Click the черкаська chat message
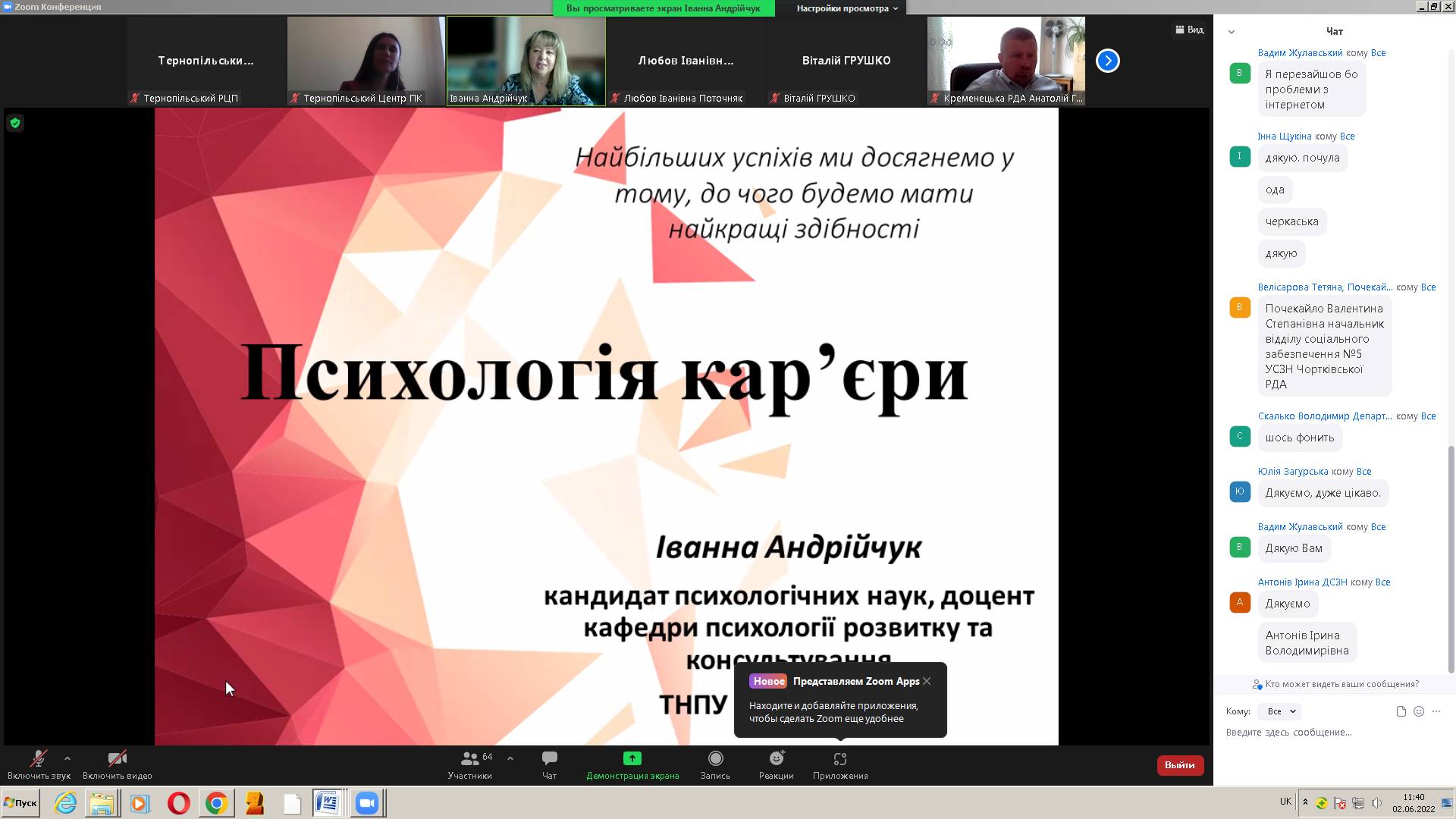Viewport: 1456px width, 819px height. point(1292,221)
